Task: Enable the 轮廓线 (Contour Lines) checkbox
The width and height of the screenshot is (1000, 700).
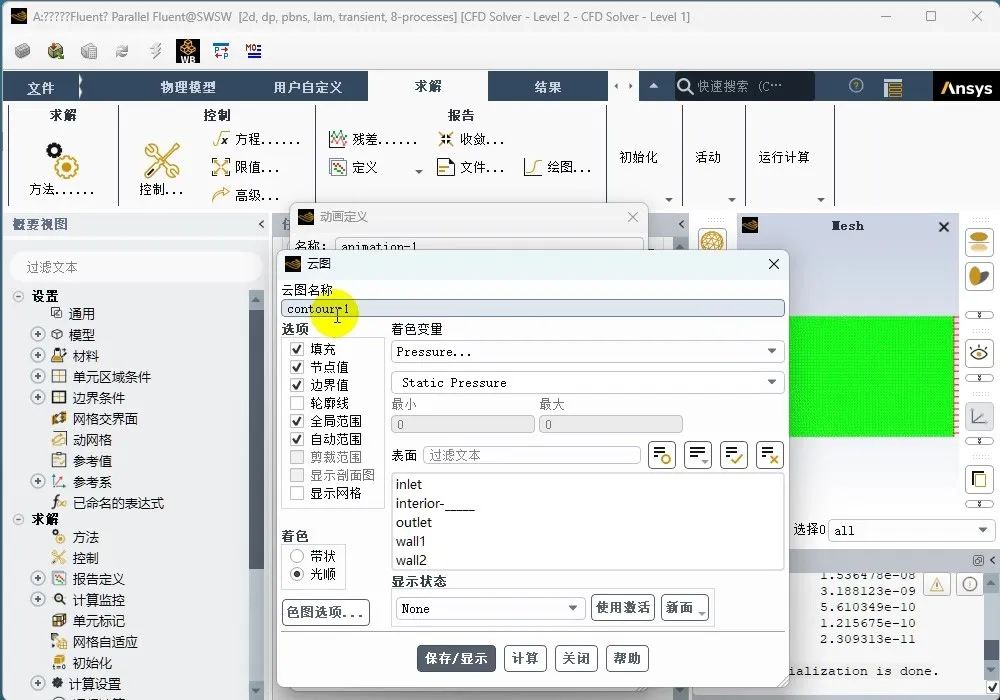Action: click(x=297, y=403)
